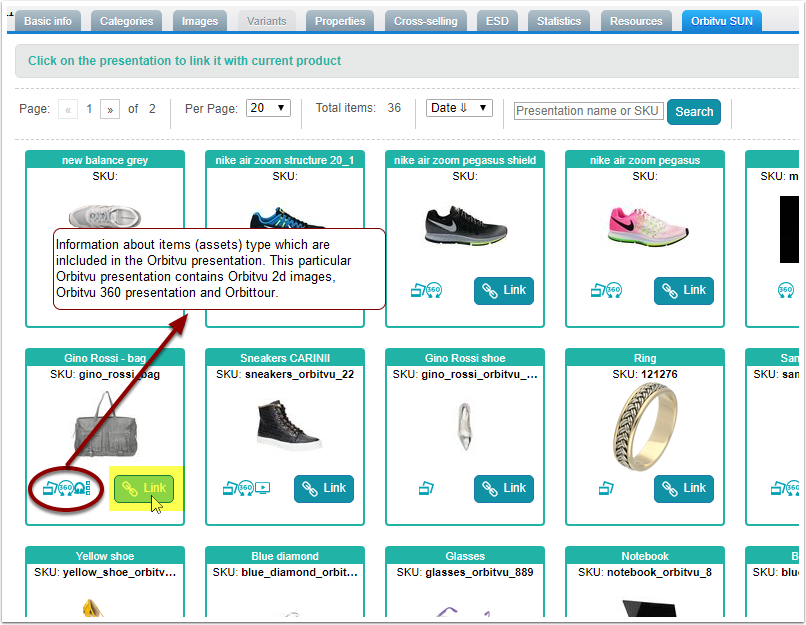Click Orbittour icon on Gino Rossi - bag card
Viewport: 806px width, 625px height.
pyautogui.click(x=82, y=488)
